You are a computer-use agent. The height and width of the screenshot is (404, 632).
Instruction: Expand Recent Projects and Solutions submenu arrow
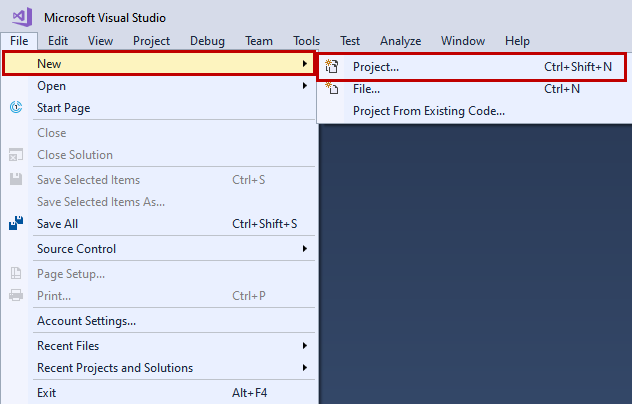305,368
